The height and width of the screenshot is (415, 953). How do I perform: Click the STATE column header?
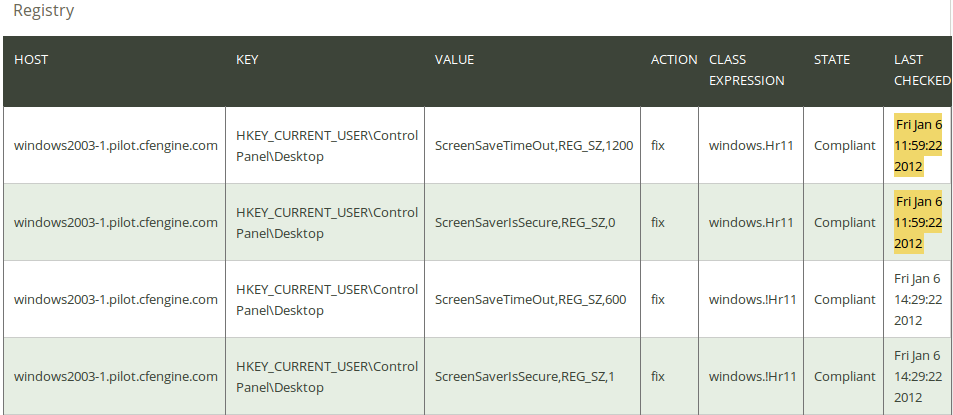[832, 60]
